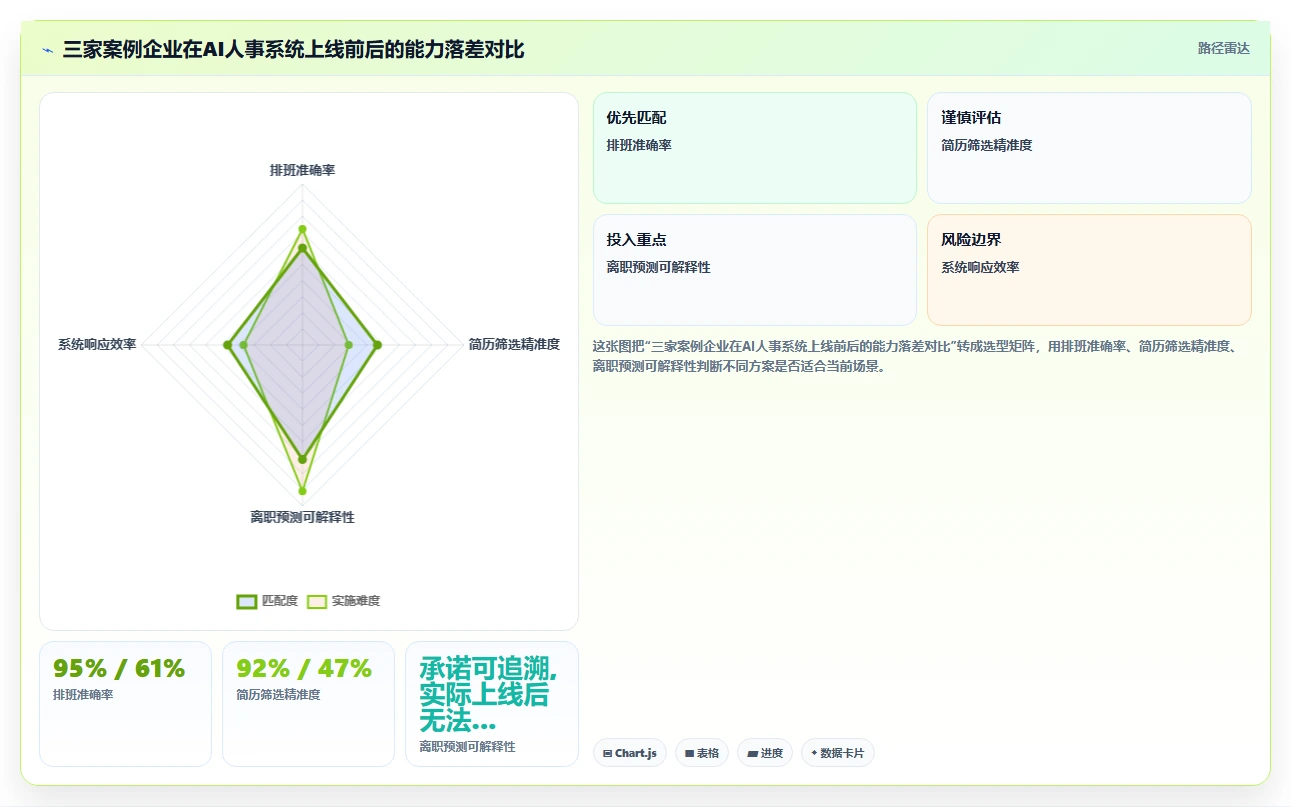Click 系统响应效率 text in 风险边界 card
1291x807 pixels.
click(x=980, y=267)
